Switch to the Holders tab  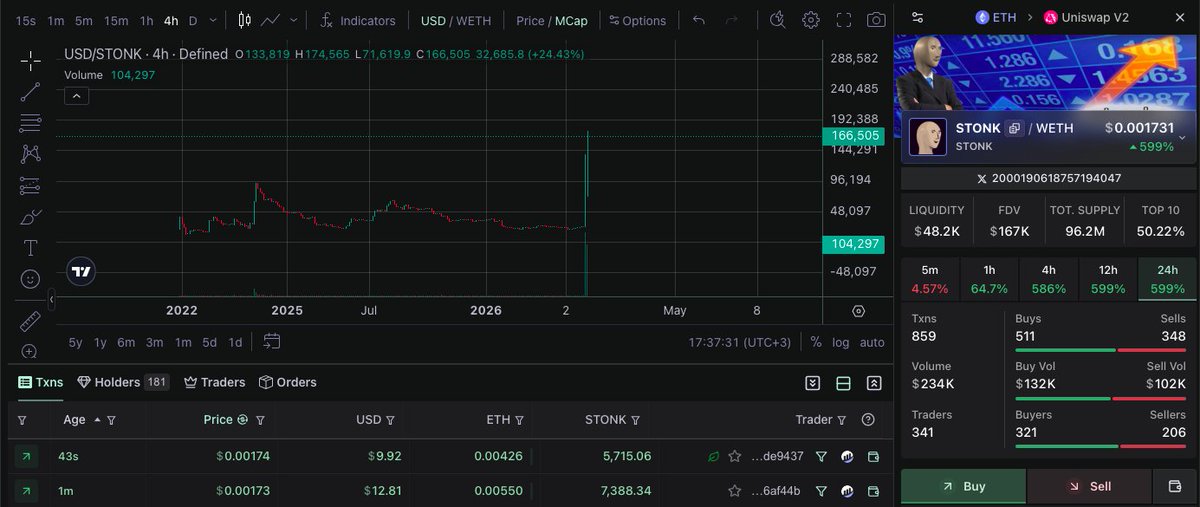coord(122,382)
